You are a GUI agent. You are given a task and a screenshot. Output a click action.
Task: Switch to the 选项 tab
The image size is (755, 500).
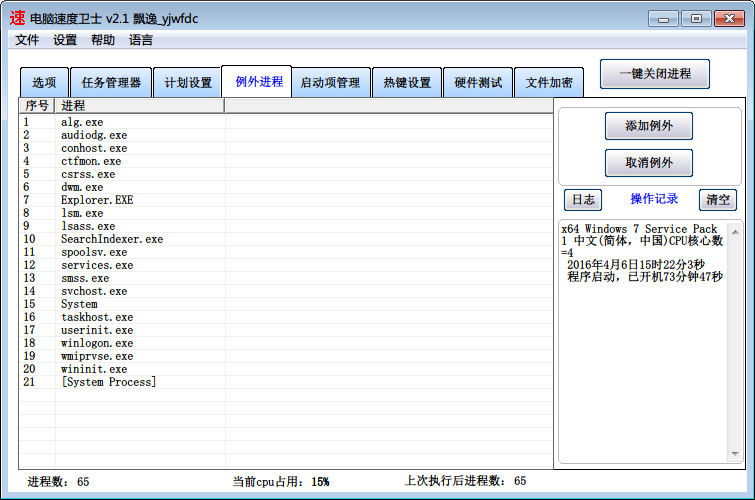point(44,83)
